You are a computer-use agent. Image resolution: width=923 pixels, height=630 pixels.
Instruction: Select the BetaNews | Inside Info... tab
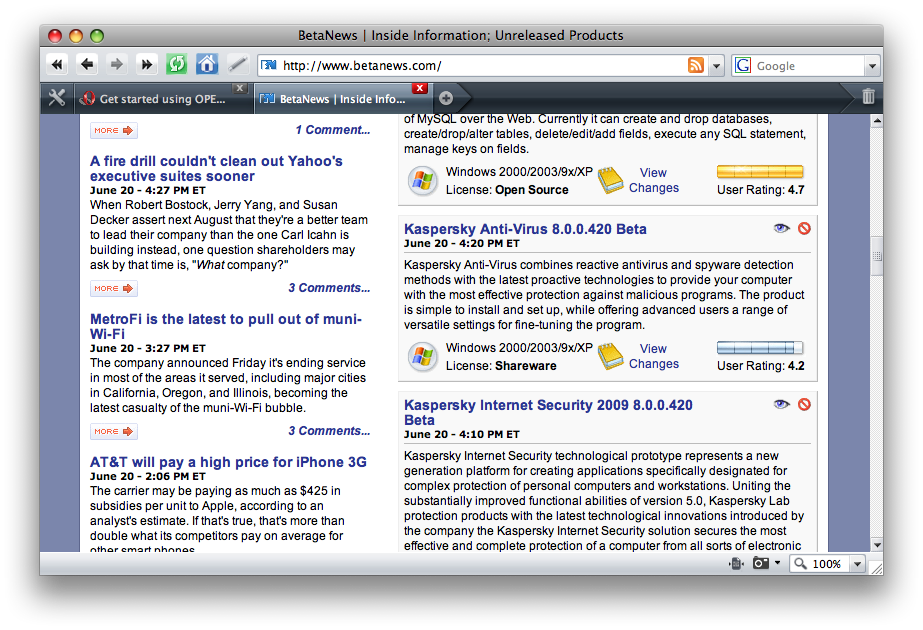pos(342,99)
